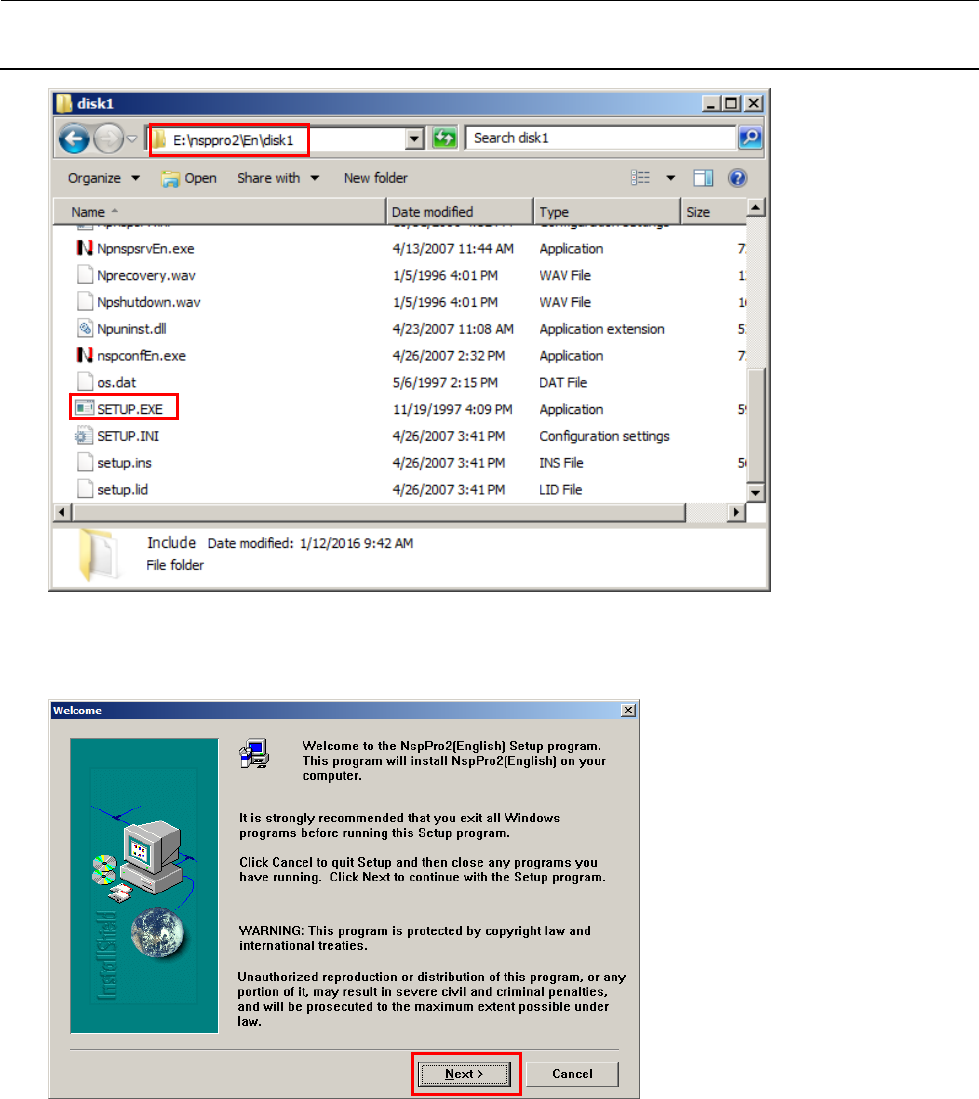The height and width of the screenshot is (1099, 979).
Task: Select the NpnspsrvEn.exe application icon
Action: (x=84, y=248)
